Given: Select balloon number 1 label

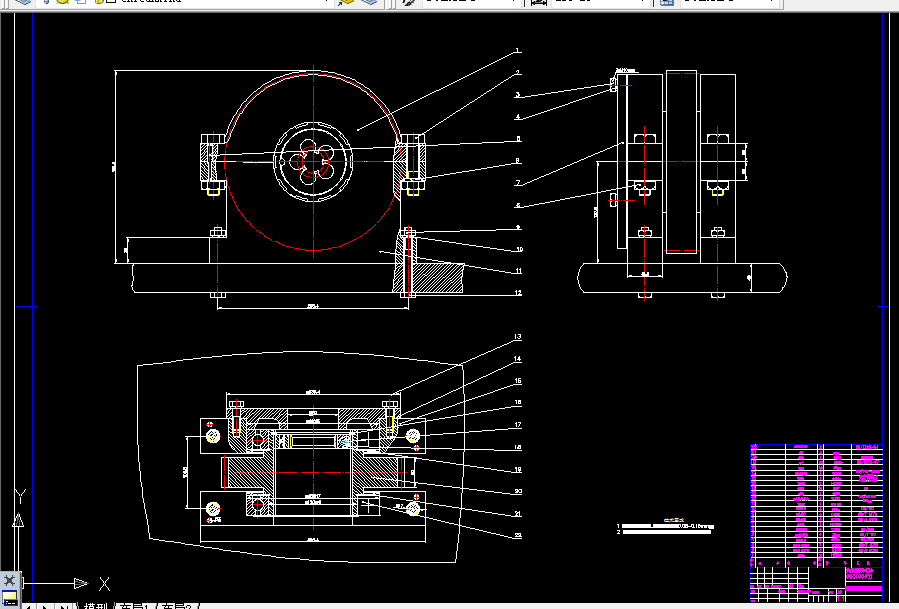Looking at the screenshot, I should tap(518, 50).
